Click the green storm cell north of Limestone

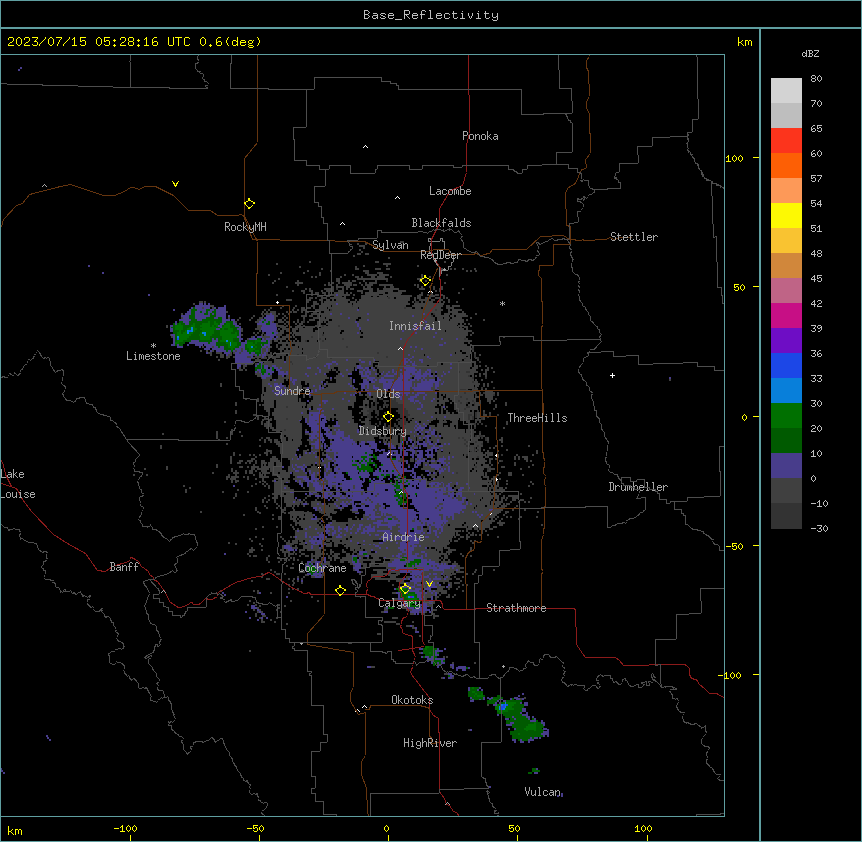click(x=206, y=330)
